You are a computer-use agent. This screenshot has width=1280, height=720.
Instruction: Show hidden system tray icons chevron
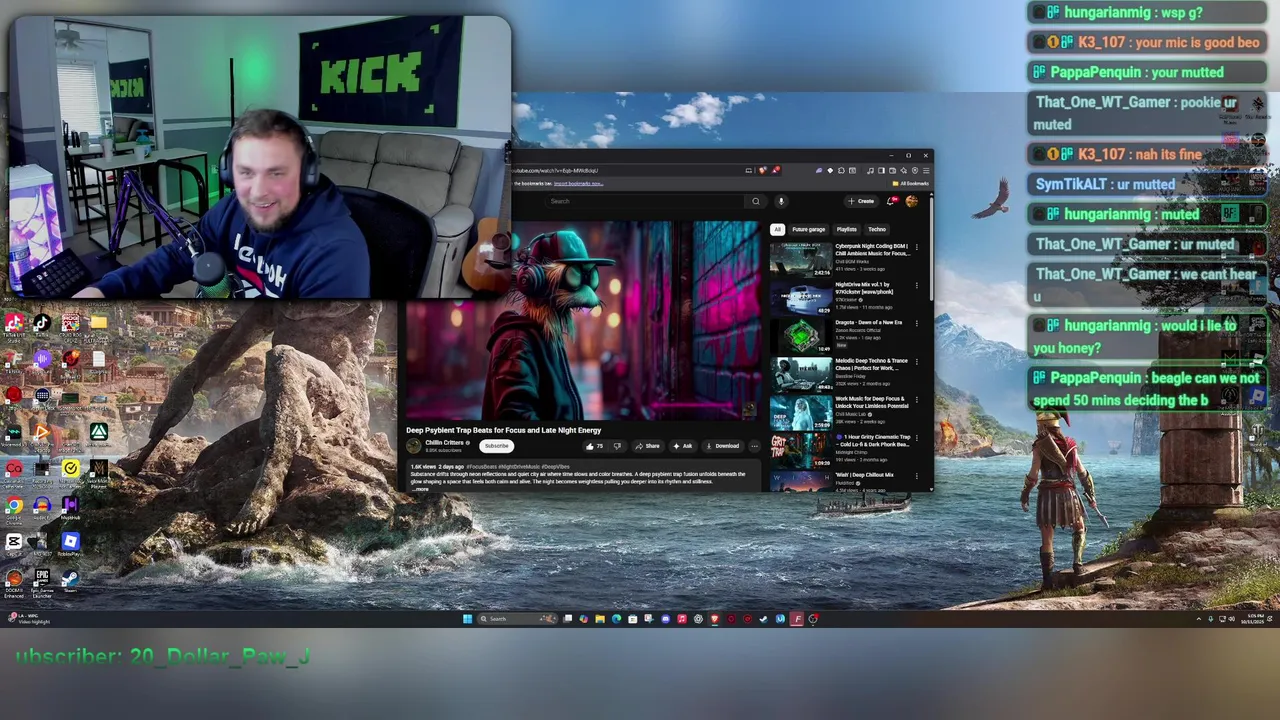[1198, 619]
